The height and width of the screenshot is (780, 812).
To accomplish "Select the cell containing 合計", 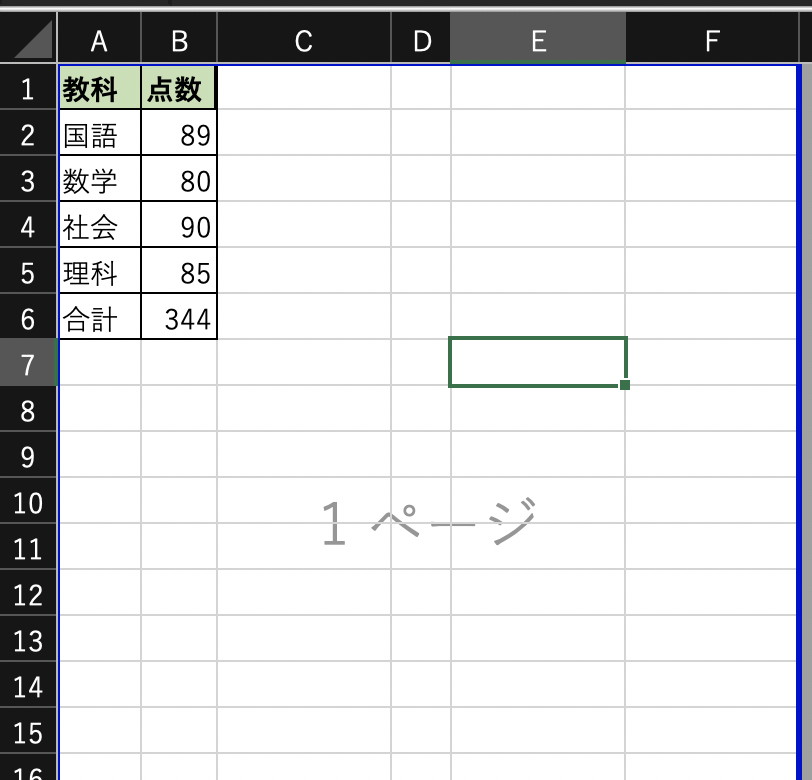I will [x=99, y=317].
